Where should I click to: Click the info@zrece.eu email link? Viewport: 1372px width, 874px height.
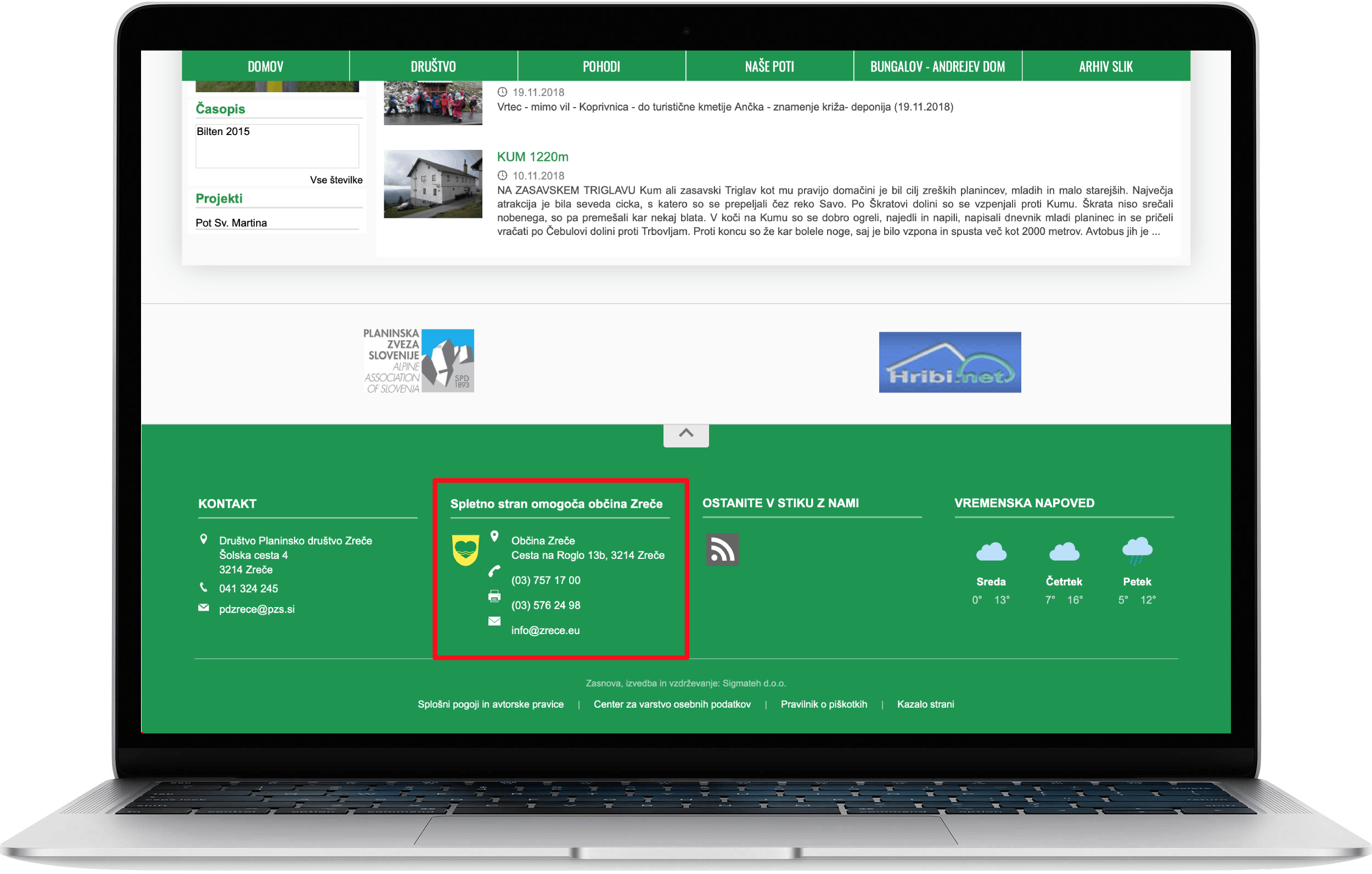(546, 630)
